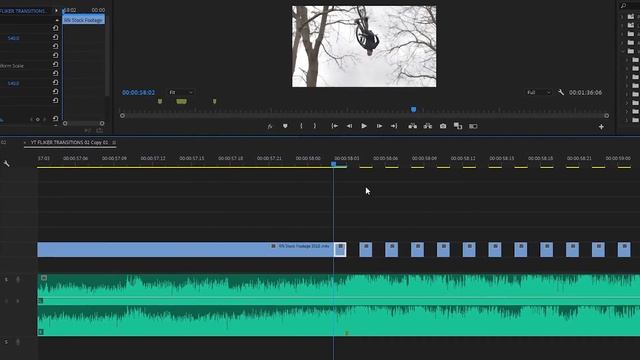
Task: Open the Button Editor plus icon
Action: [601, 127]
